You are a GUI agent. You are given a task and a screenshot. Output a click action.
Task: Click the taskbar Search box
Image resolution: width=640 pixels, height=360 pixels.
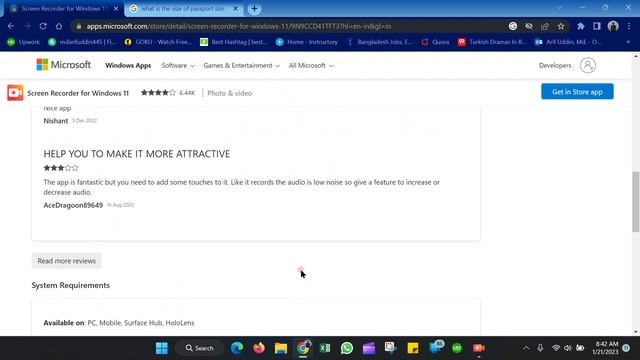point(199,348)
